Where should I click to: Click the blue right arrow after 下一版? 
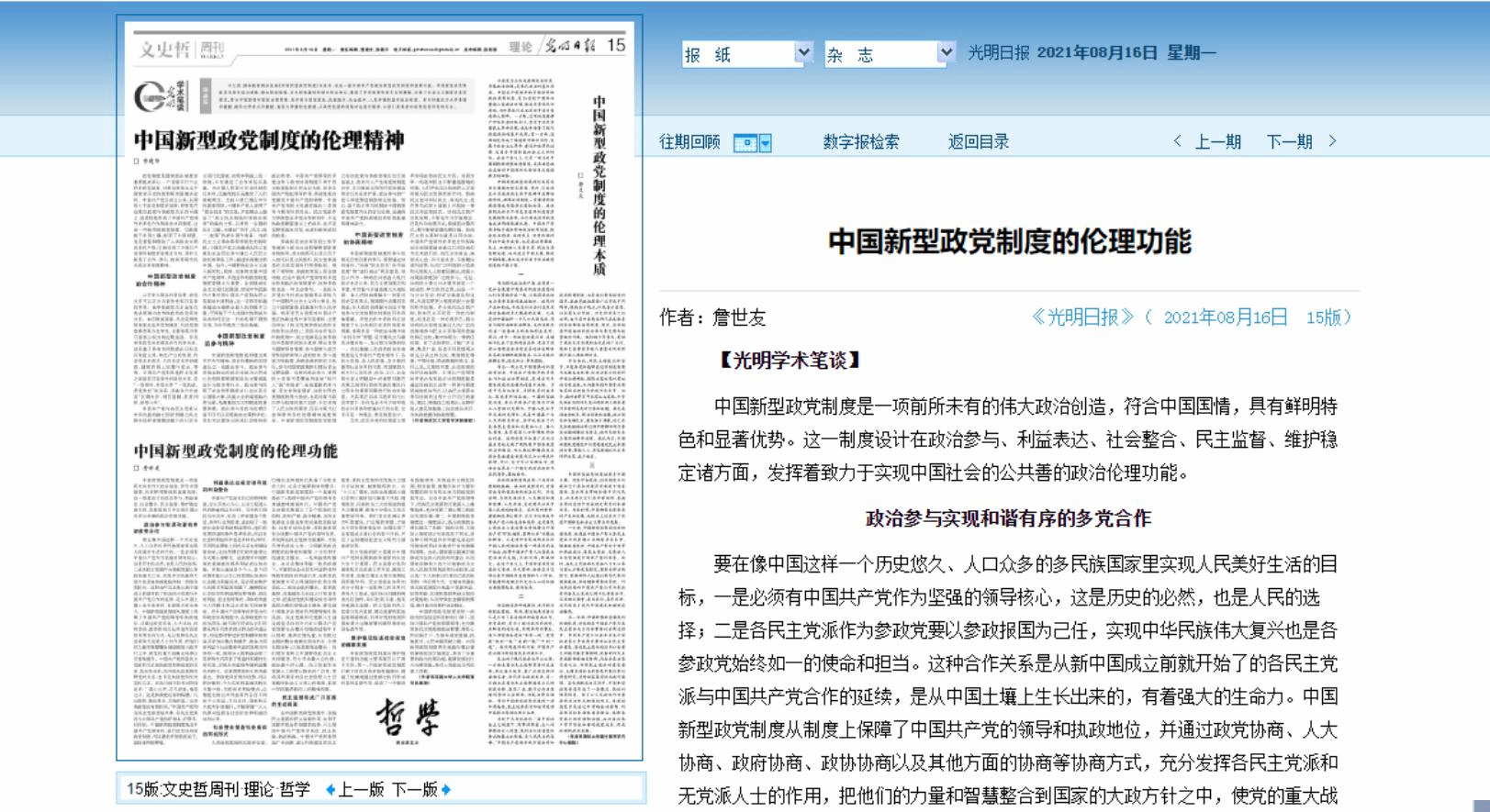(446, 789)
